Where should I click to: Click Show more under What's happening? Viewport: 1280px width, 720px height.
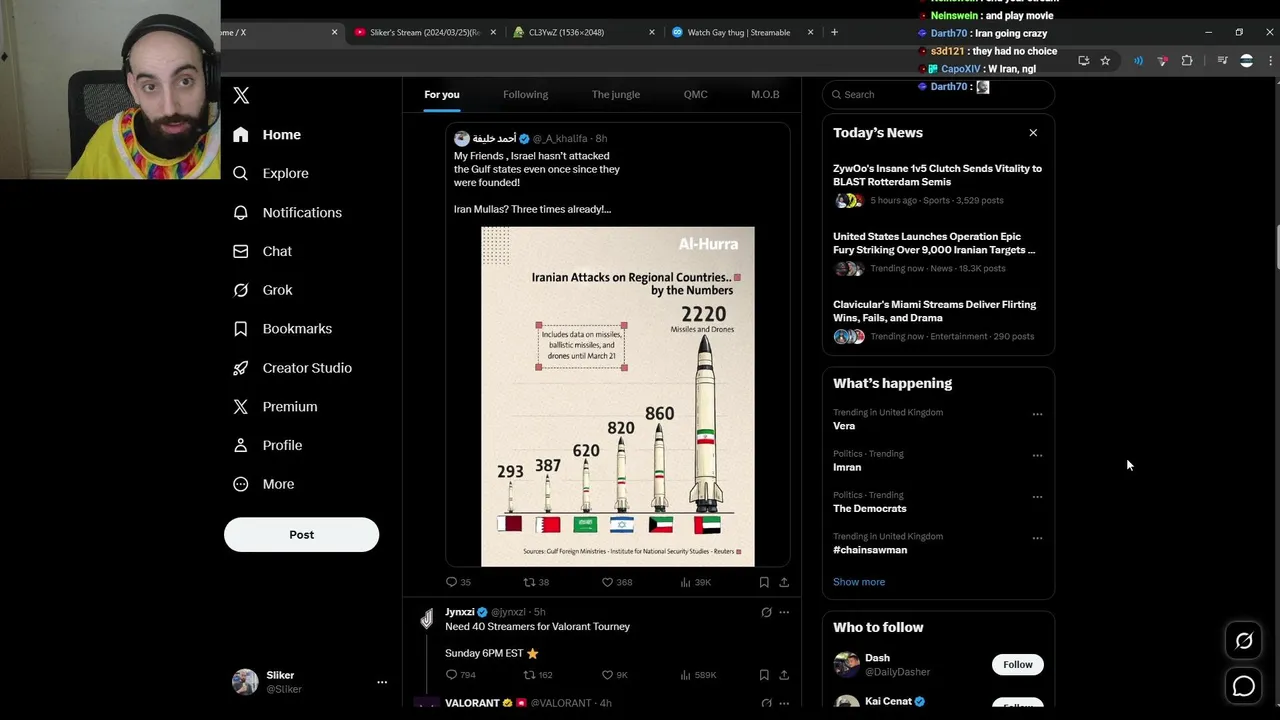pos(859,582)
